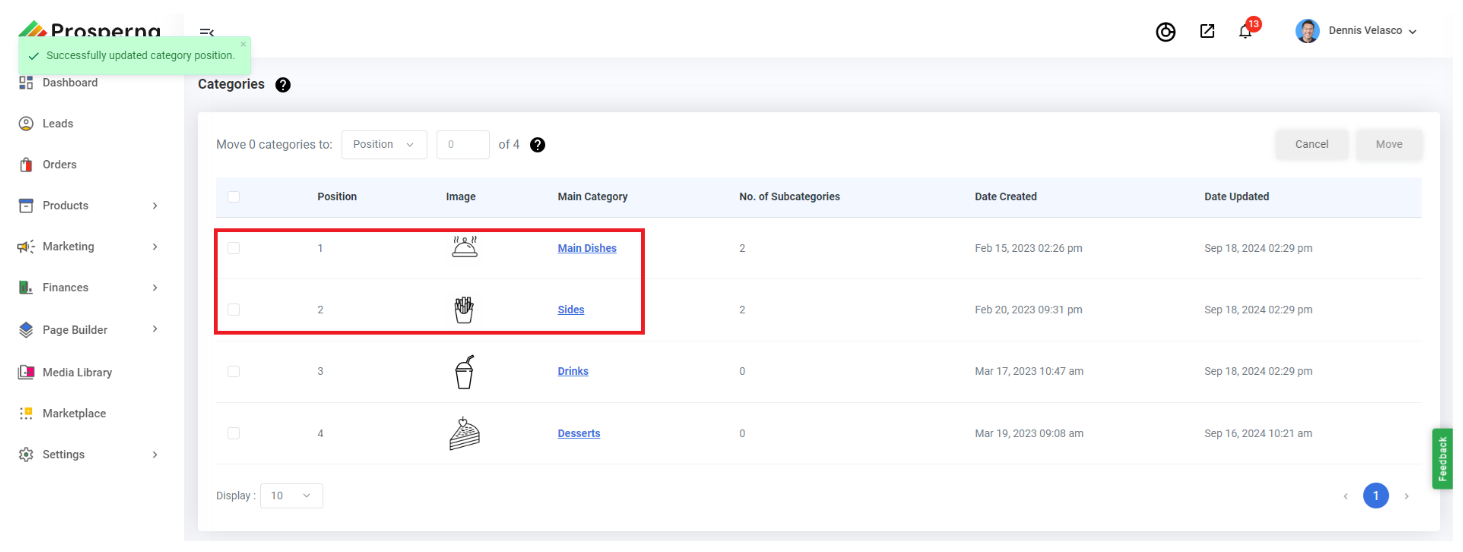Click the Cancel button

[x=1312, y=145]
